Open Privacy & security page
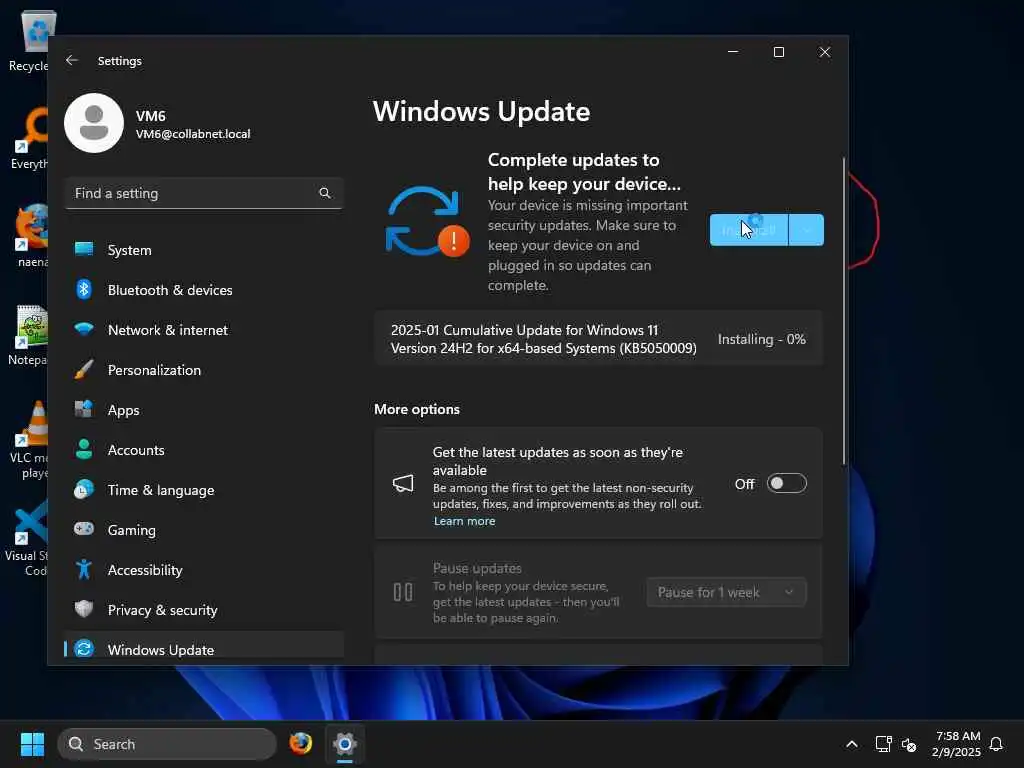Image resolution: width=1024 pixels, height=768 pixels. pyautogui.click(x=204, y=610)
